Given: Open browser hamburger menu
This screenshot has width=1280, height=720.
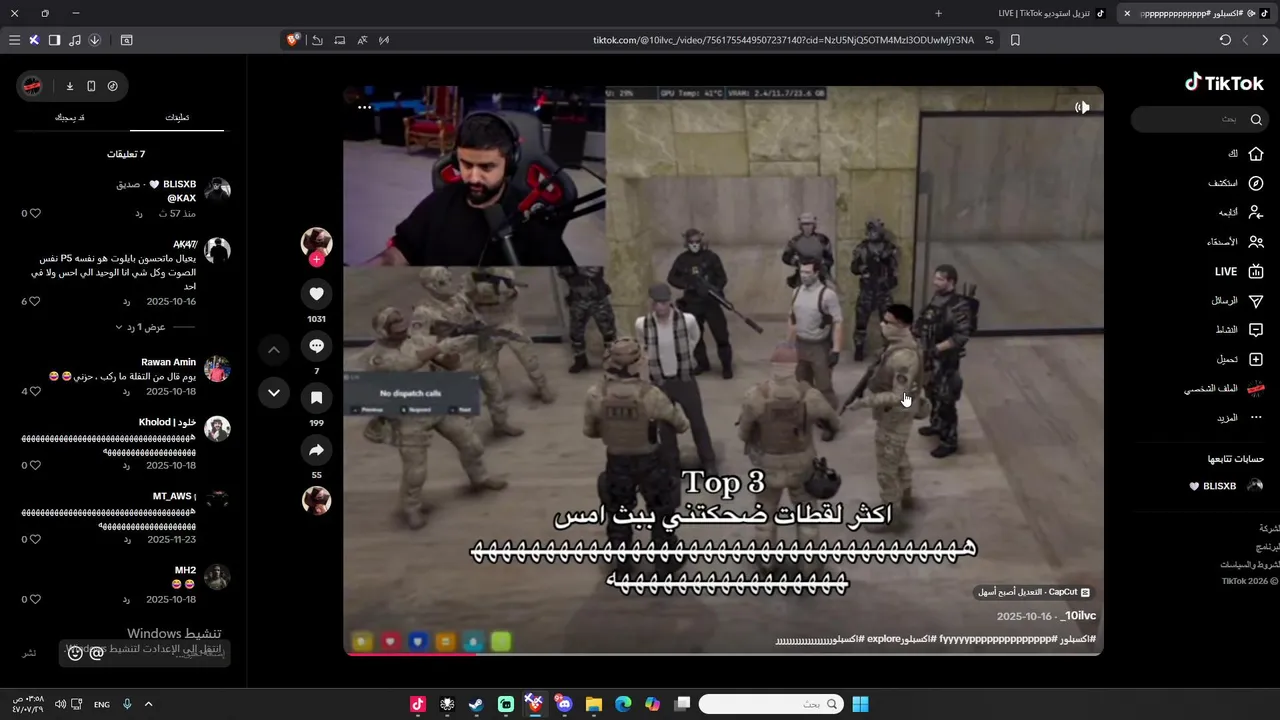Looking at the screenshot, I should click(x=14, y=40).
